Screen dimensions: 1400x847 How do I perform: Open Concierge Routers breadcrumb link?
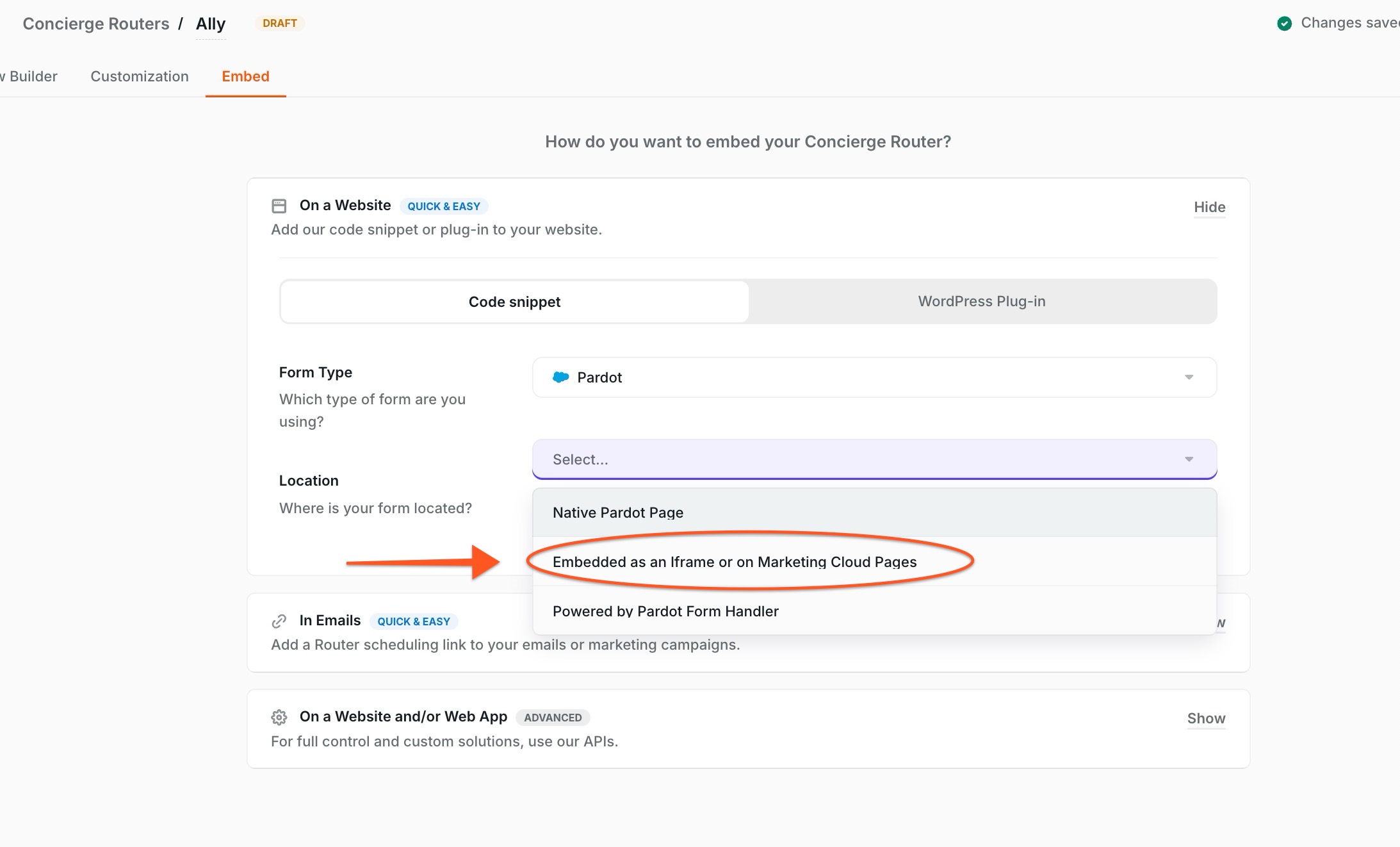(x=96, y=24)
